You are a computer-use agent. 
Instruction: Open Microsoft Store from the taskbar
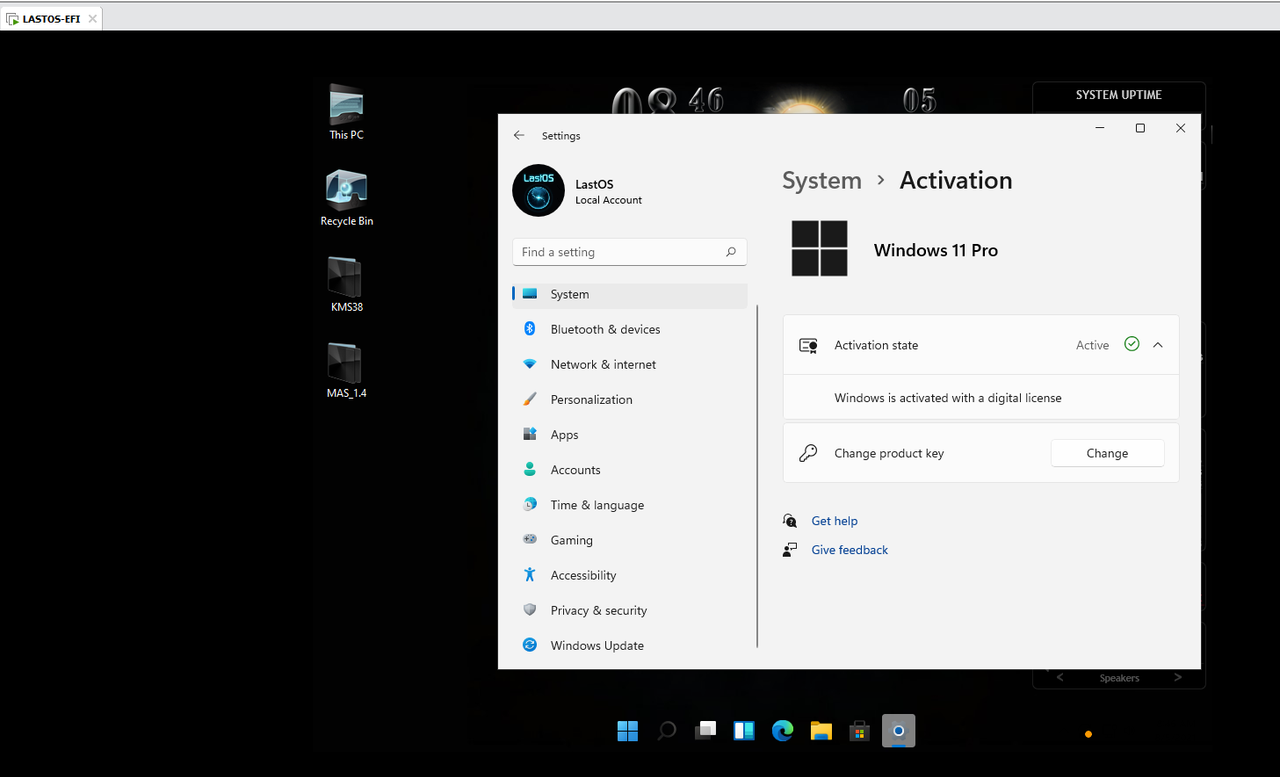pos(860,731)
